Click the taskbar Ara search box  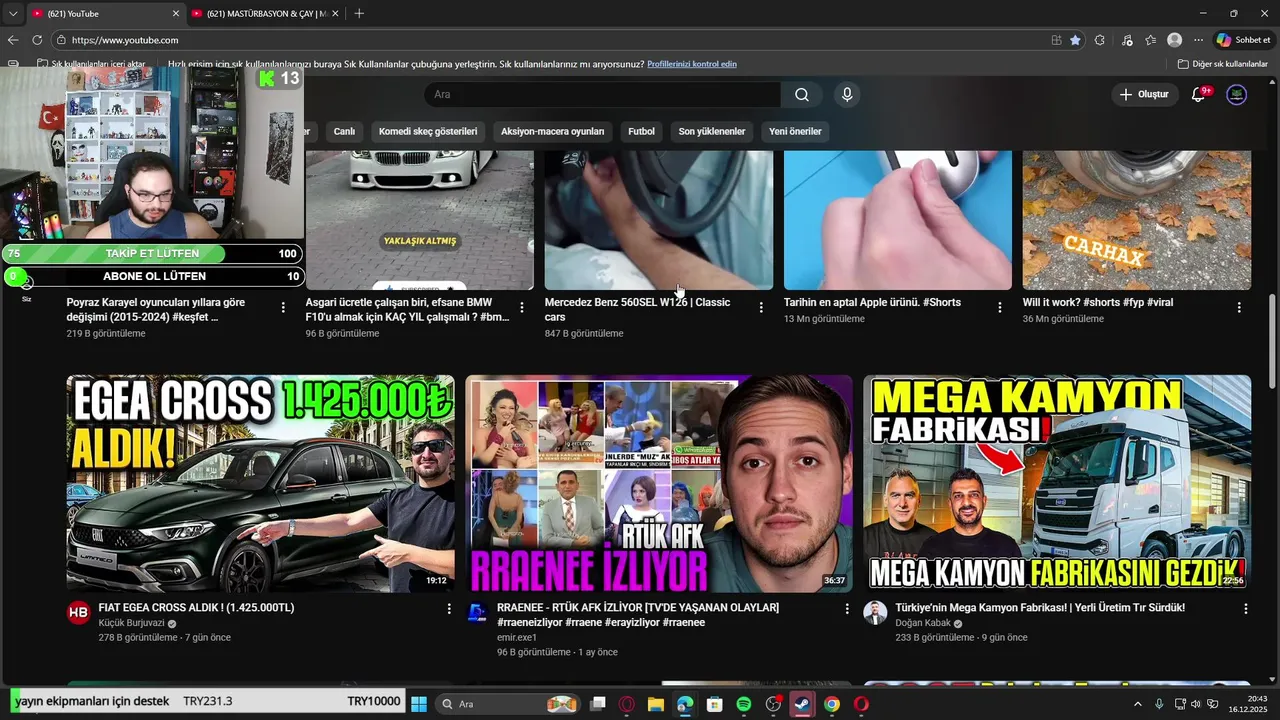[x=509, y=704]
